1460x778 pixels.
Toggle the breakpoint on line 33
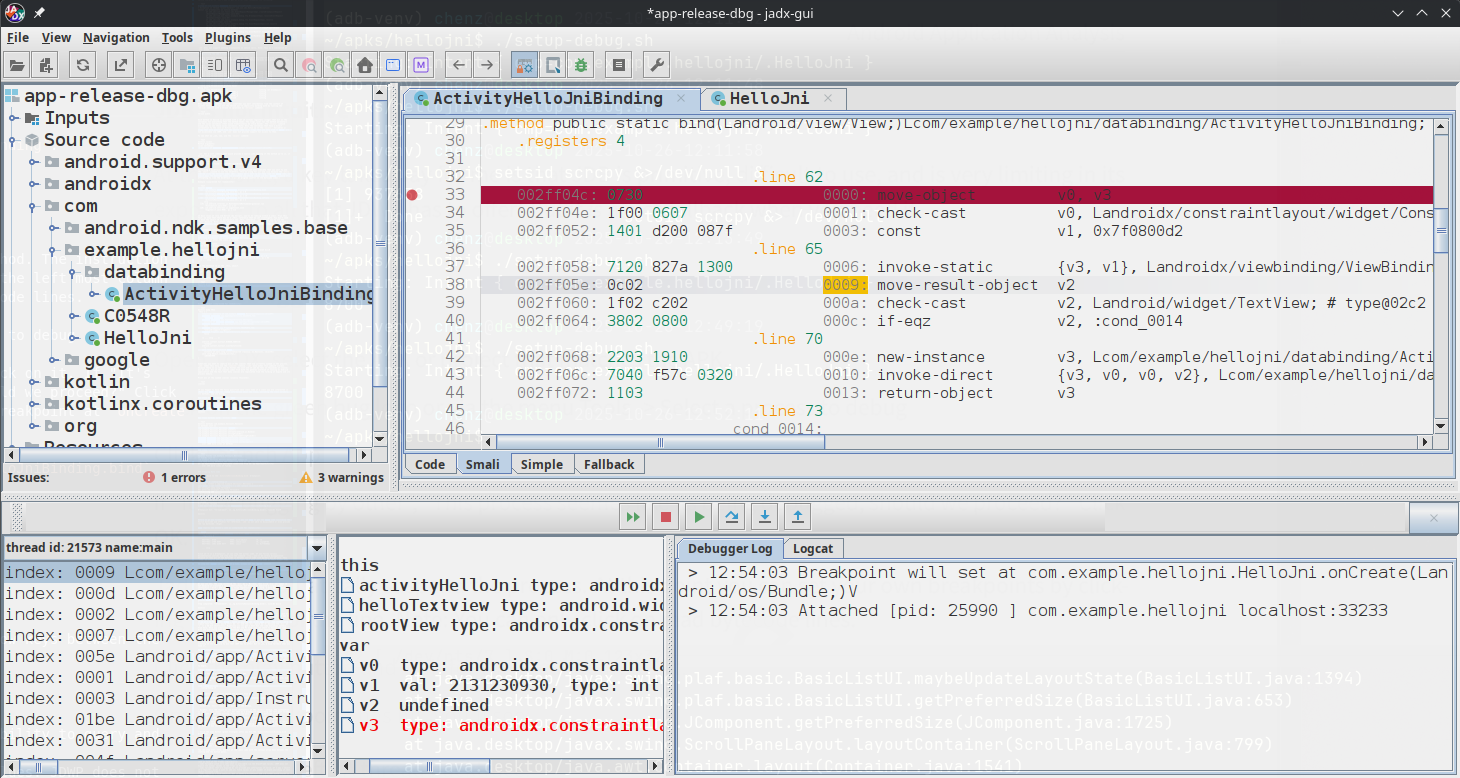point(412,195)
